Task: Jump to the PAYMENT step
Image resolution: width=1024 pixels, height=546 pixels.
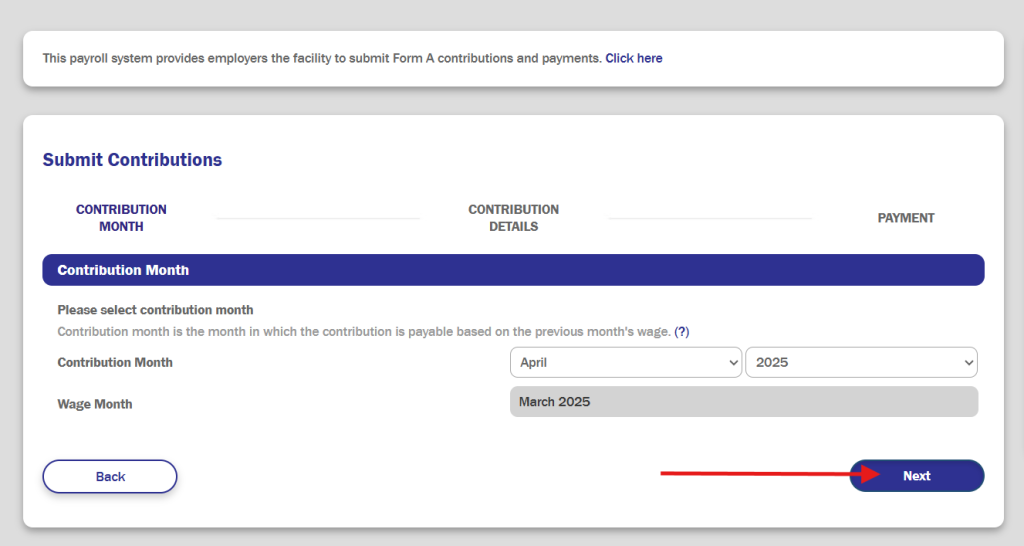Action: coord(906,218)
